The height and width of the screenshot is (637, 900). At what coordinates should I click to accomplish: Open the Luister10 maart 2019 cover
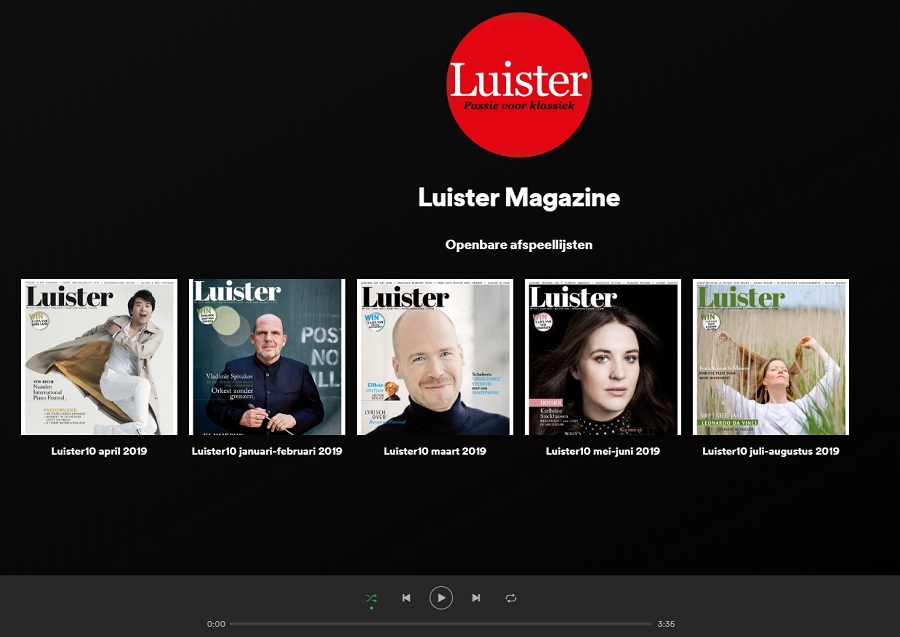(435, 357)
